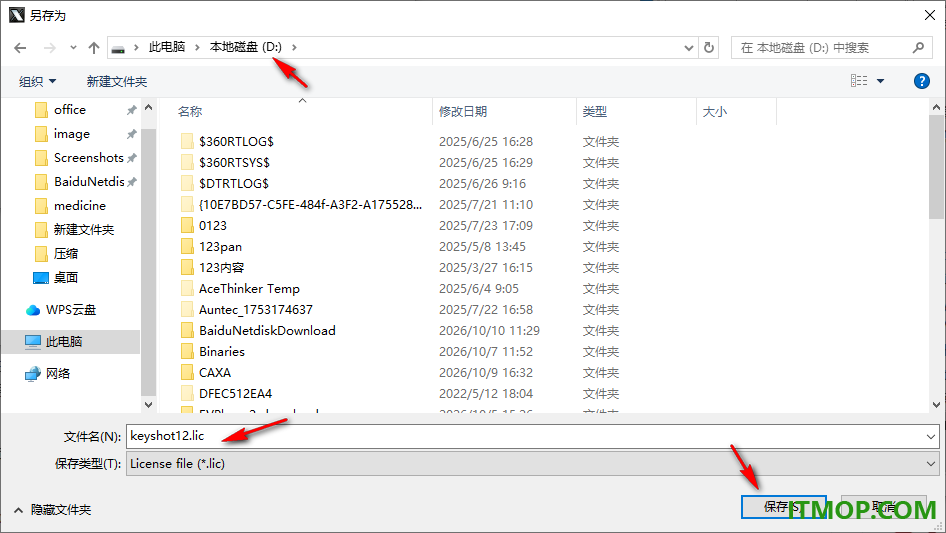The image size is (946, 533).
Task: Click 本地磁盘 (D:) breadcrumb
Action: pos(246,47)
